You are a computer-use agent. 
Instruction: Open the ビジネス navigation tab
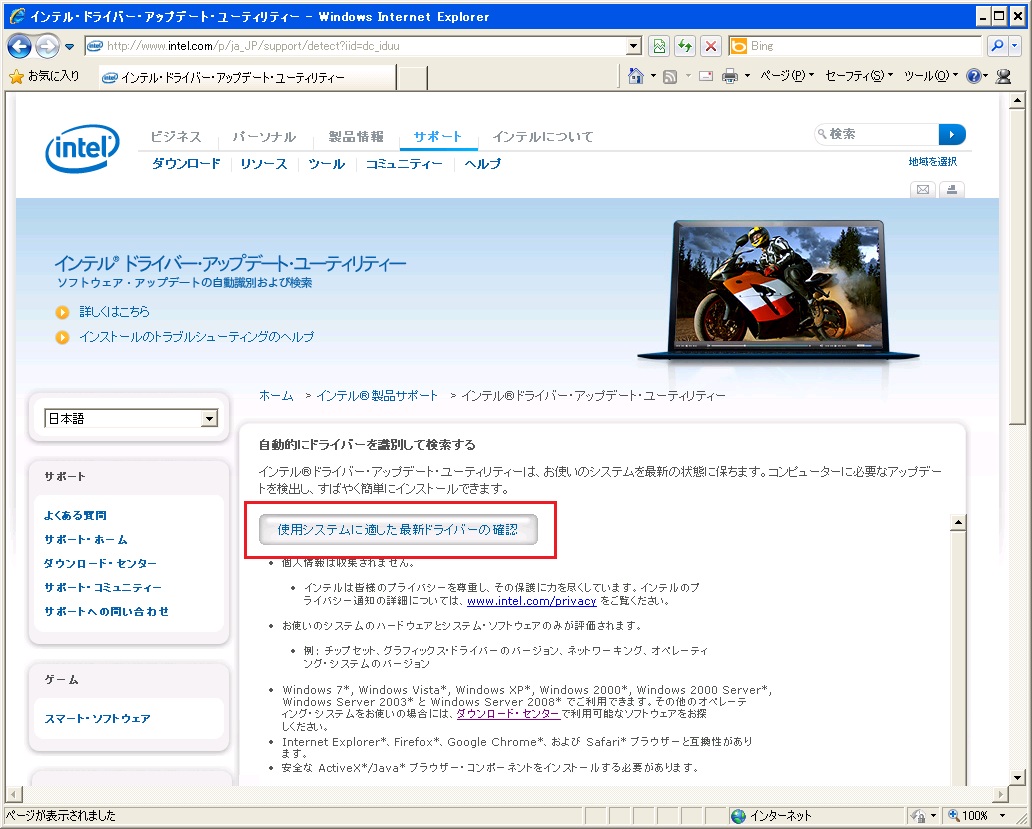click(176, 136)
